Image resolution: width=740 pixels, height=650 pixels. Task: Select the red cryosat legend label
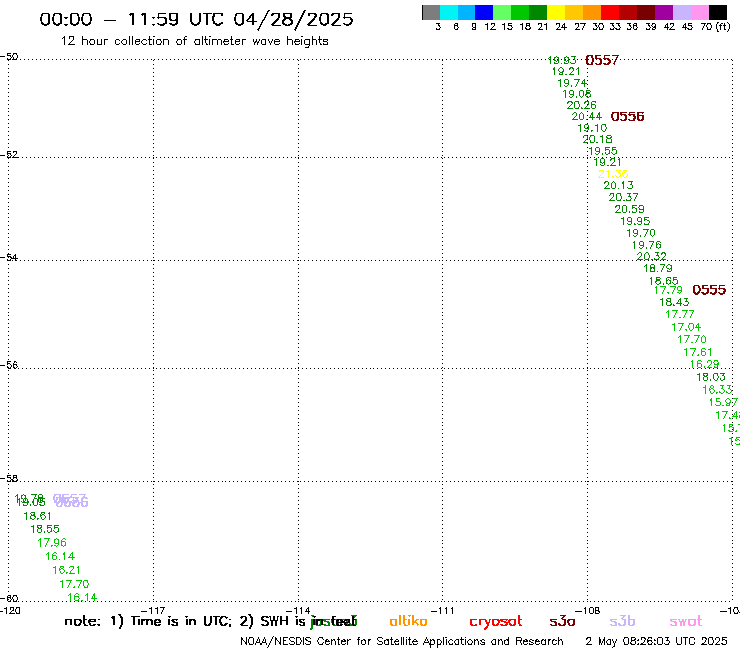[x=496, y=621]
